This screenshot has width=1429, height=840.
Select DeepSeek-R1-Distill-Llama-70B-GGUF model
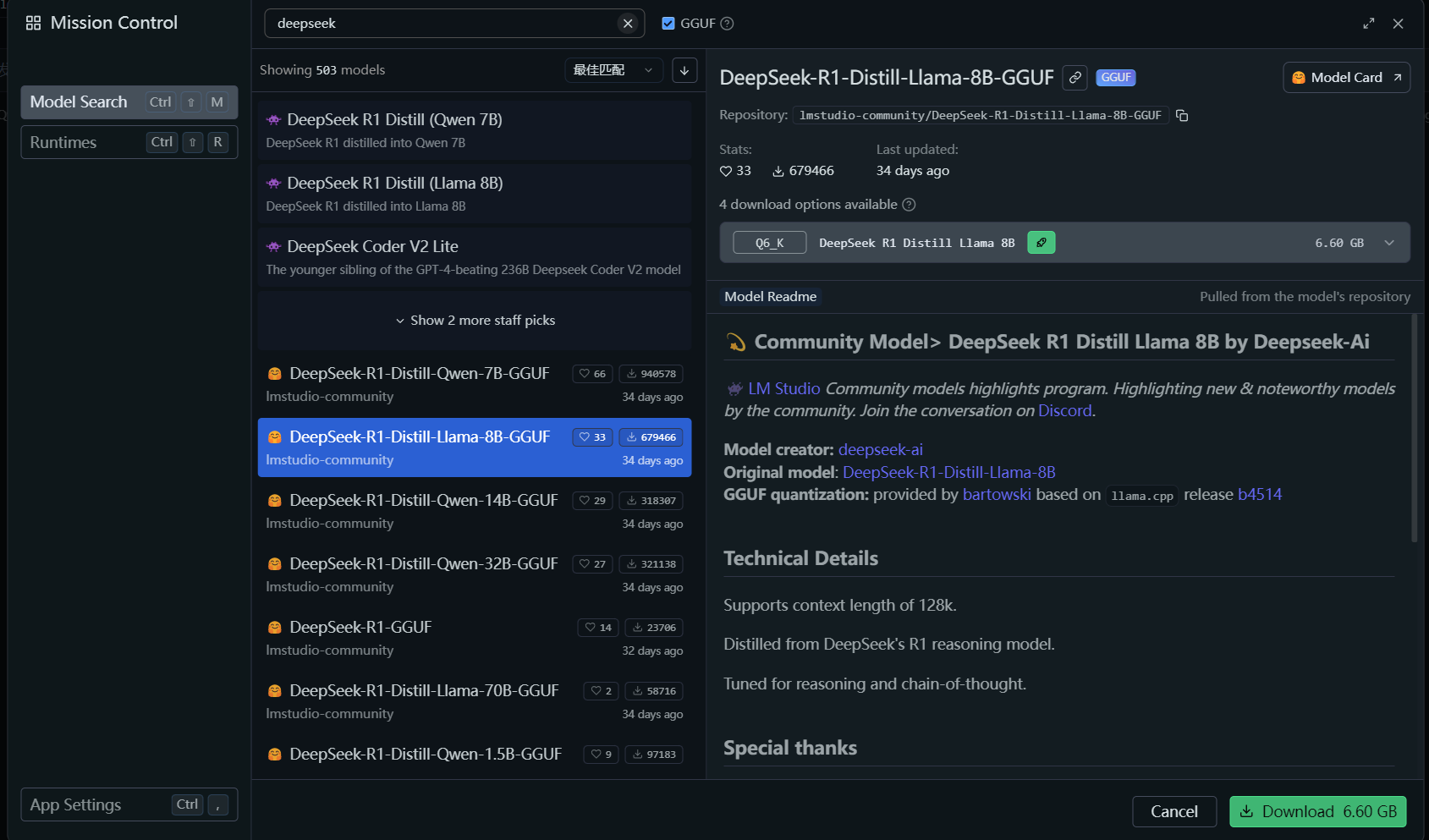(x=475, y=701)
